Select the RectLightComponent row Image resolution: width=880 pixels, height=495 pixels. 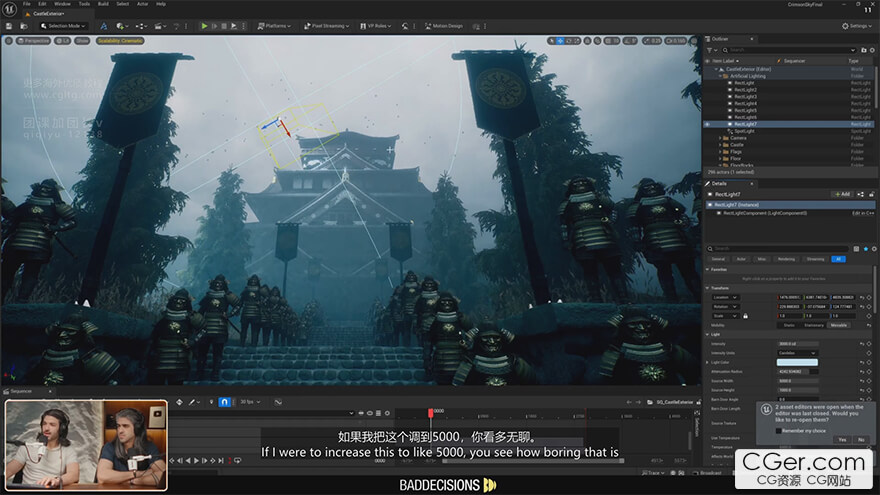790,213
